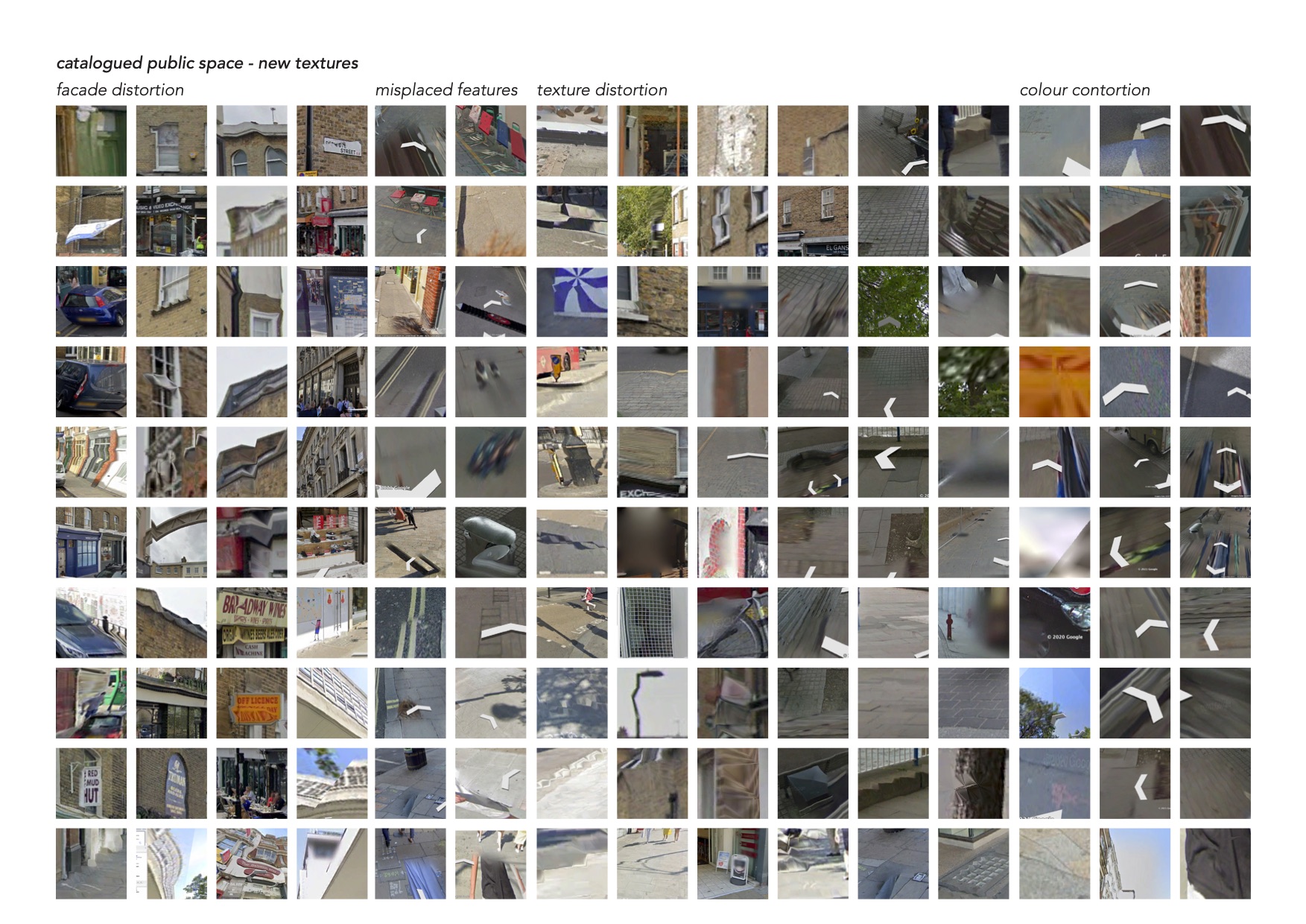Open the Red Mud Hut sign thumbnail

[x=91, y=784]
